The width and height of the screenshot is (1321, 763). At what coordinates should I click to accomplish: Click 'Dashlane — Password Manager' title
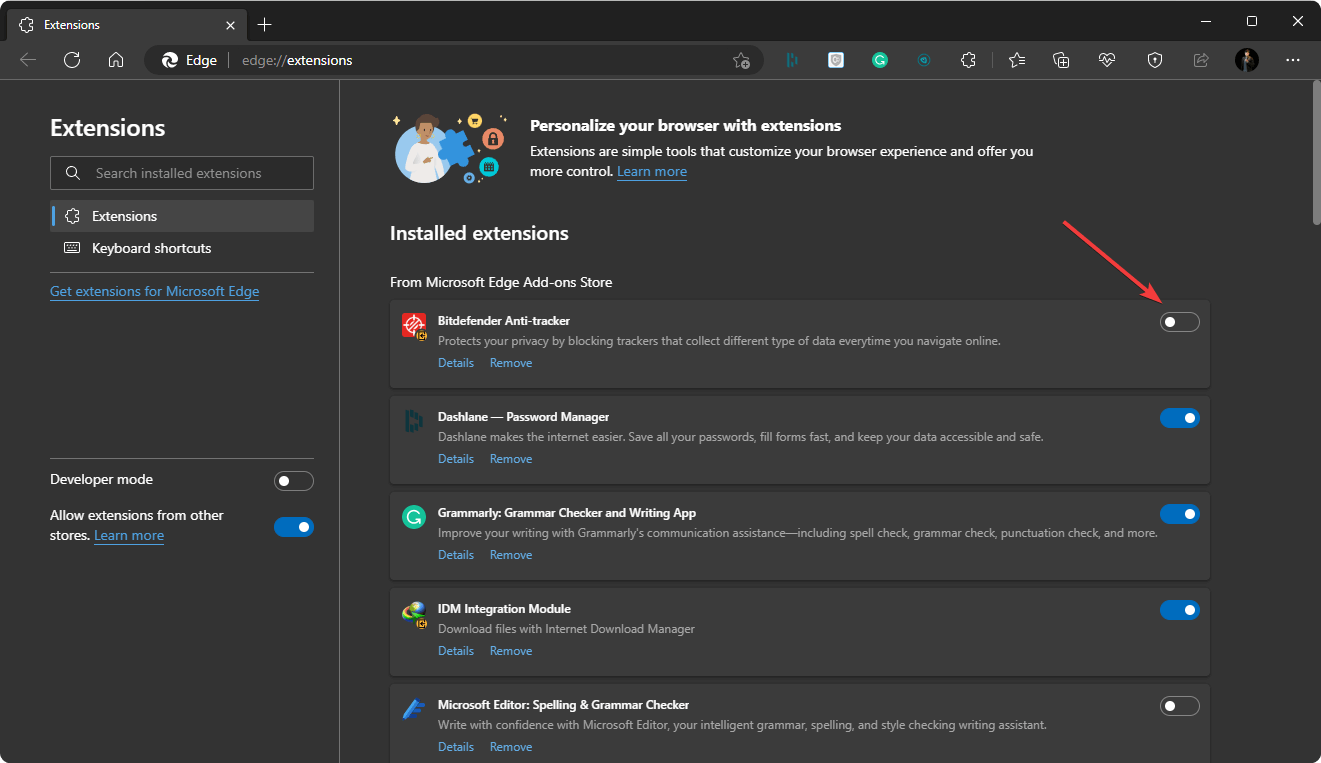tap(523, 417)
